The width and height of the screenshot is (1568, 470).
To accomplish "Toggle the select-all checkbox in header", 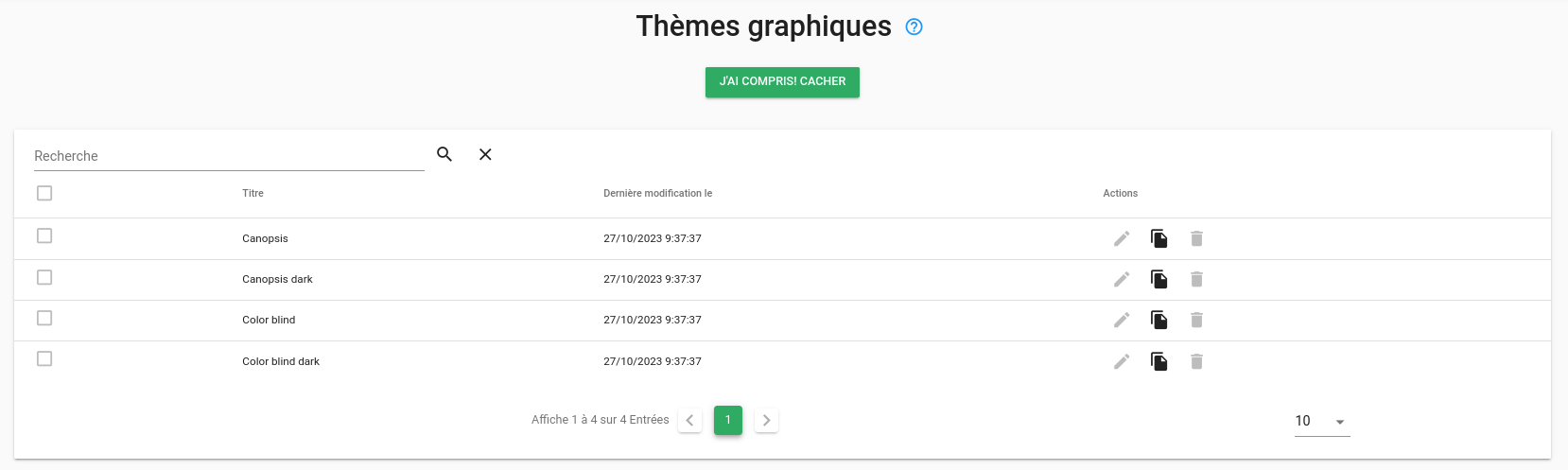I will point(44,193).
